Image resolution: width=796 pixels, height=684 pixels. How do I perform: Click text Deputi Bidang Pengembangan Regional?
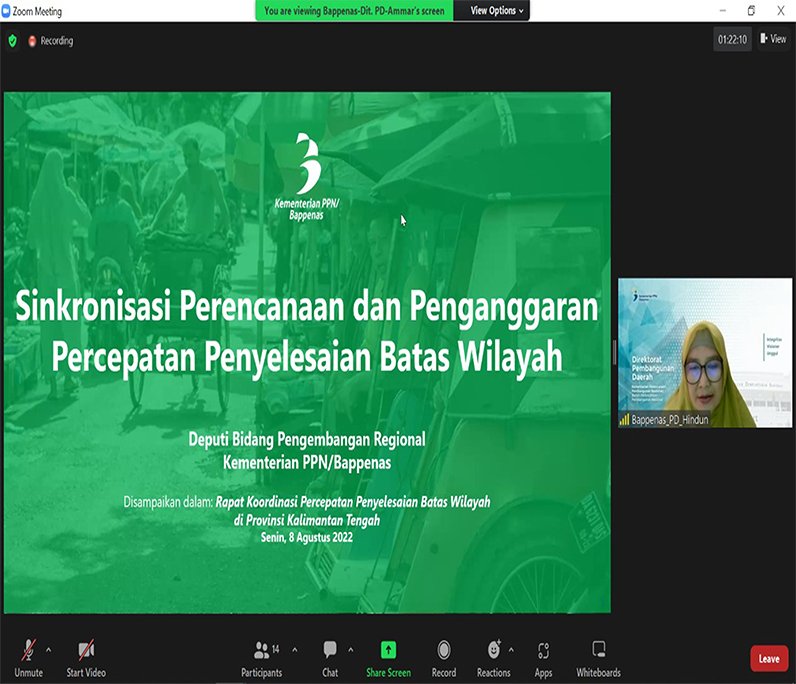coord(307,439)
